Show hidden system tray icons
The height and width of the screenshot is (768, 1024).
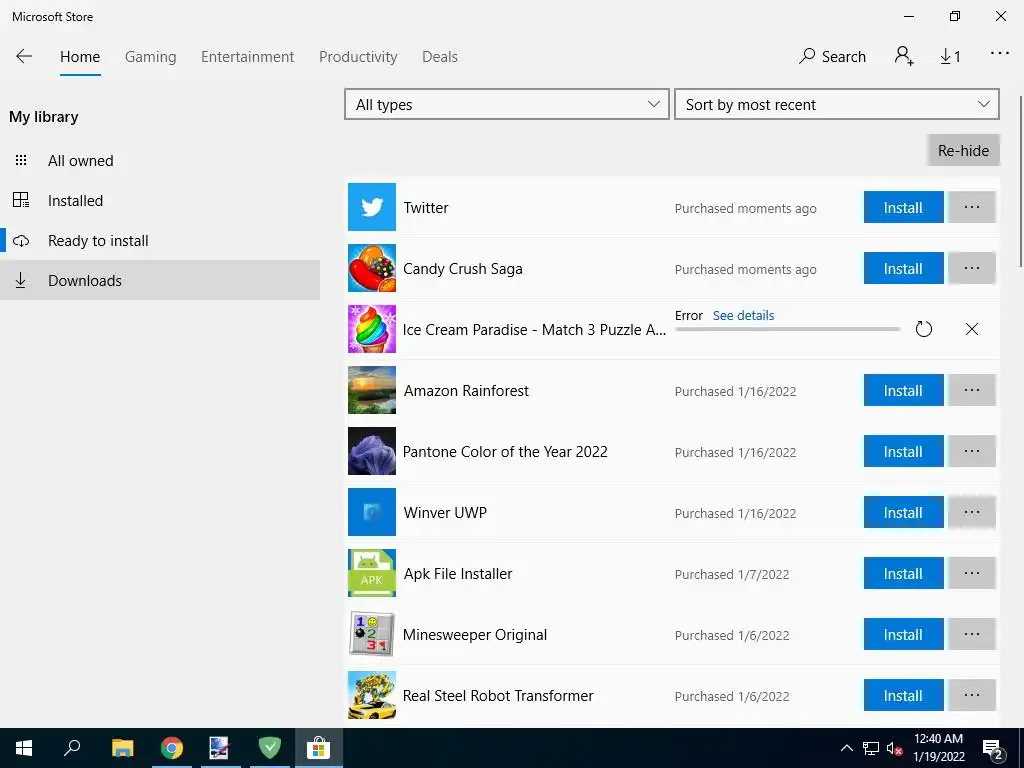(846, 748)
